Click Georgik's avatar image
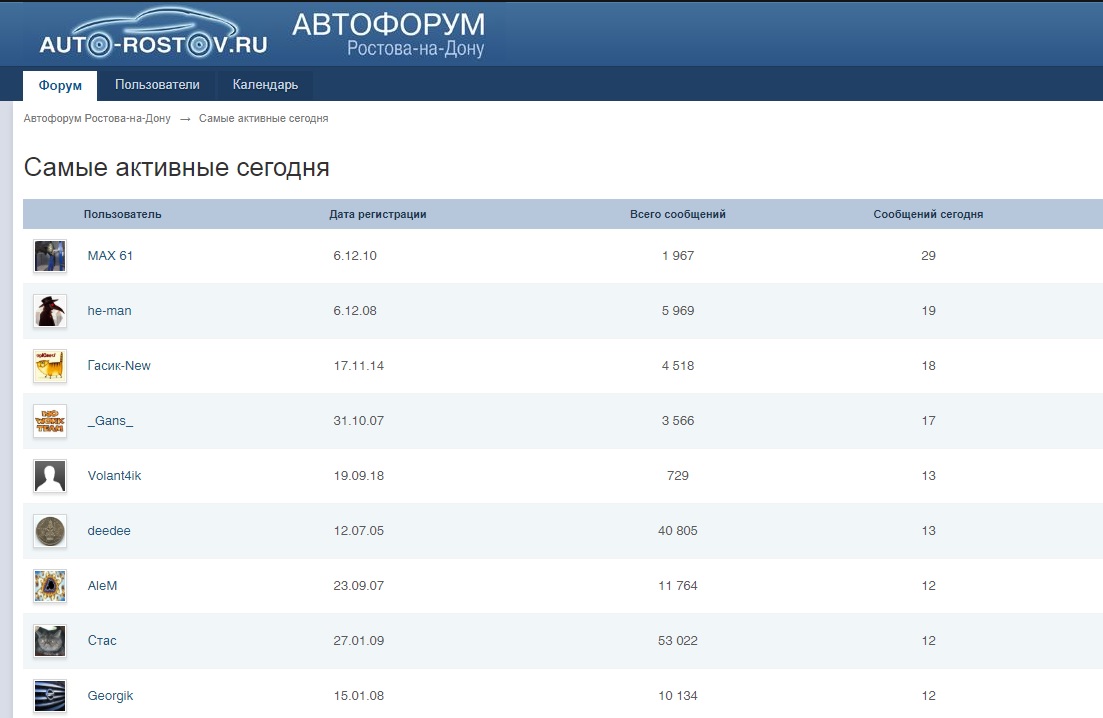Viewport: 1103px width, 718px height. coord(50,696)
